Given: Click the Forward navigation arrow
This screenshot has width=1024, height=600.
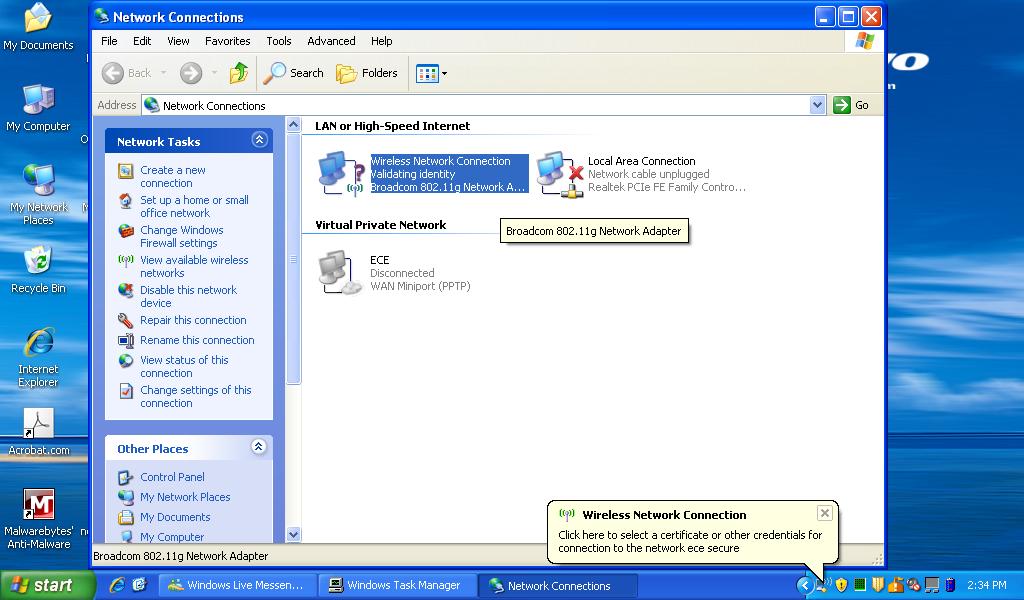Looking at the screenshot, I should [x=191, y=73].
